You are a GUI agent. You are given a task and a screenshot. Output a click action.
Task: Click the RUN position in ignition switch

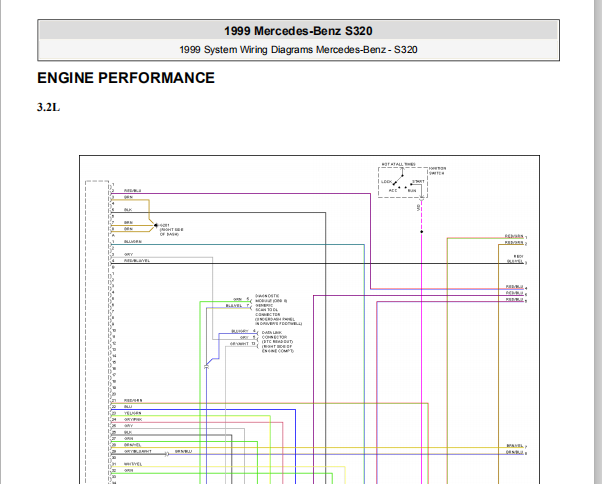(x=412, y=191)
